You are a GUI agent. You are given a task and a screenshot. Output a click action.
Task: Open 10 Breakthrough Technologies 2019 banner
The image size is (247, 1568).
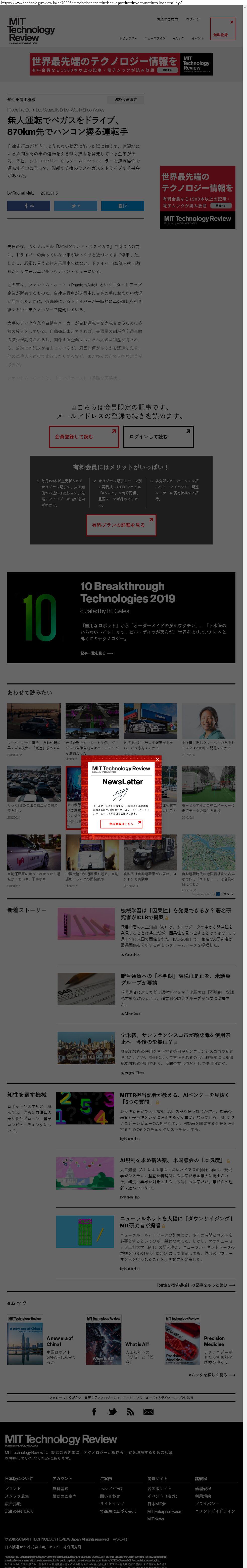pos(121,617)
